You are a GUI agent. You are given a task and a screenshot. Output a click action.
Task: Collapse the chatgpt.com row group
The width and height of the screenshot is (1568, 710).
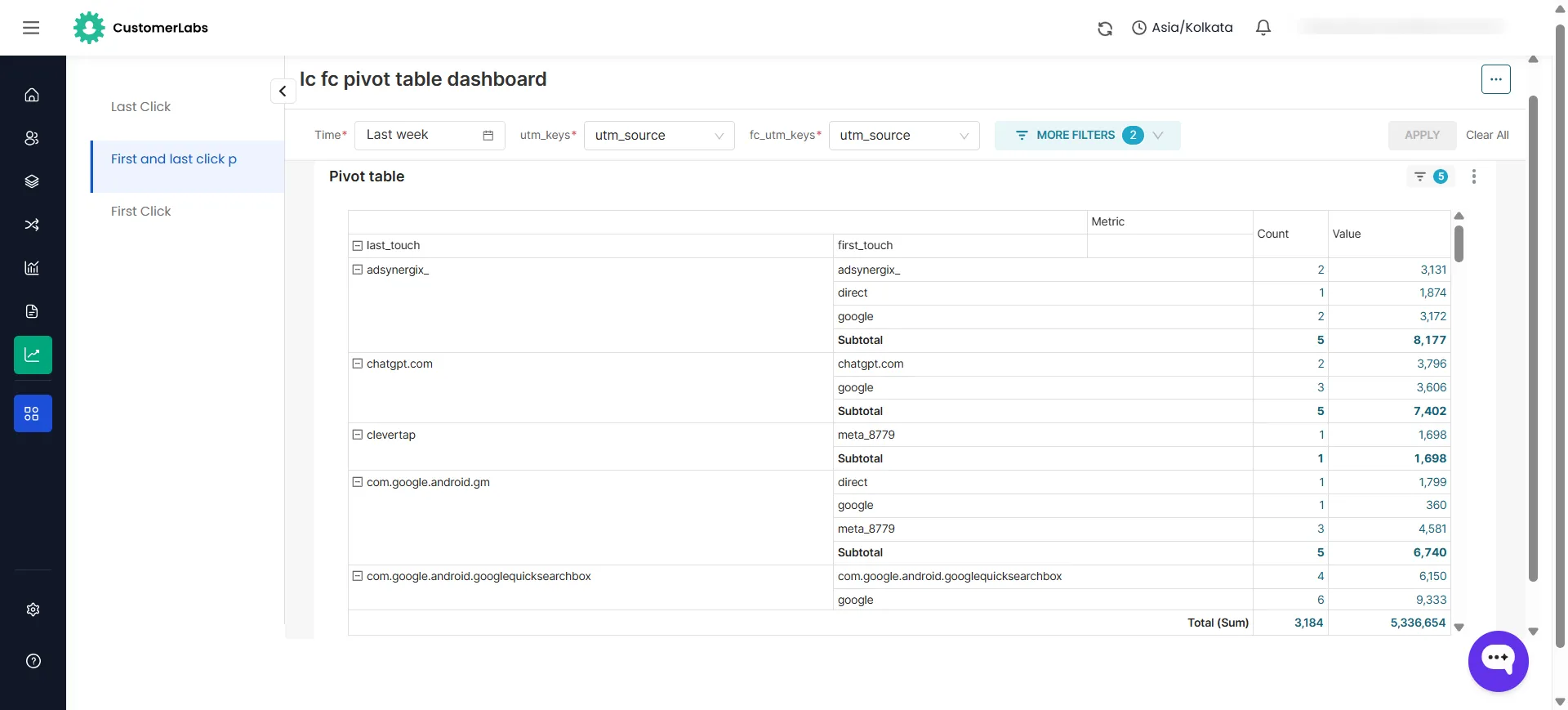(x=357, y=364)
